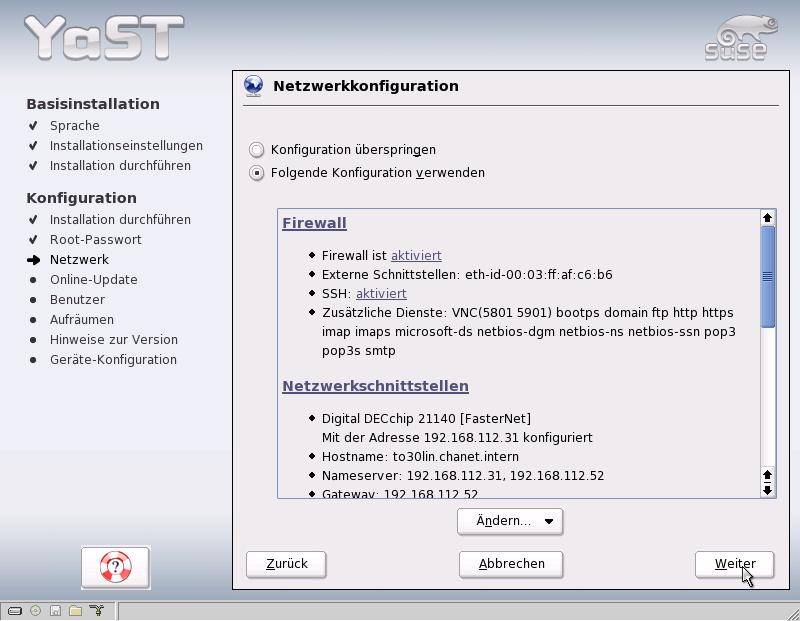
Task: Click the network adapter status icon
Action: (x=96, y=610)
